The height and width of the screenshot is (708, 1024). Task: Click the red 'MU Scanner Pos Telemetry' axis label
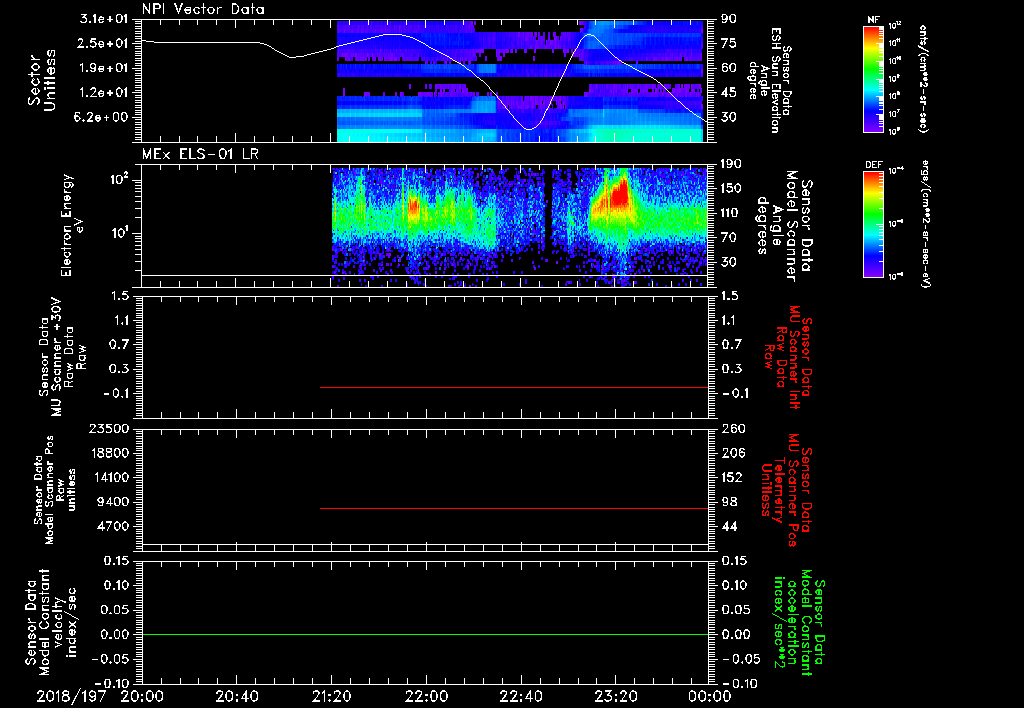(x=786, y=490)
